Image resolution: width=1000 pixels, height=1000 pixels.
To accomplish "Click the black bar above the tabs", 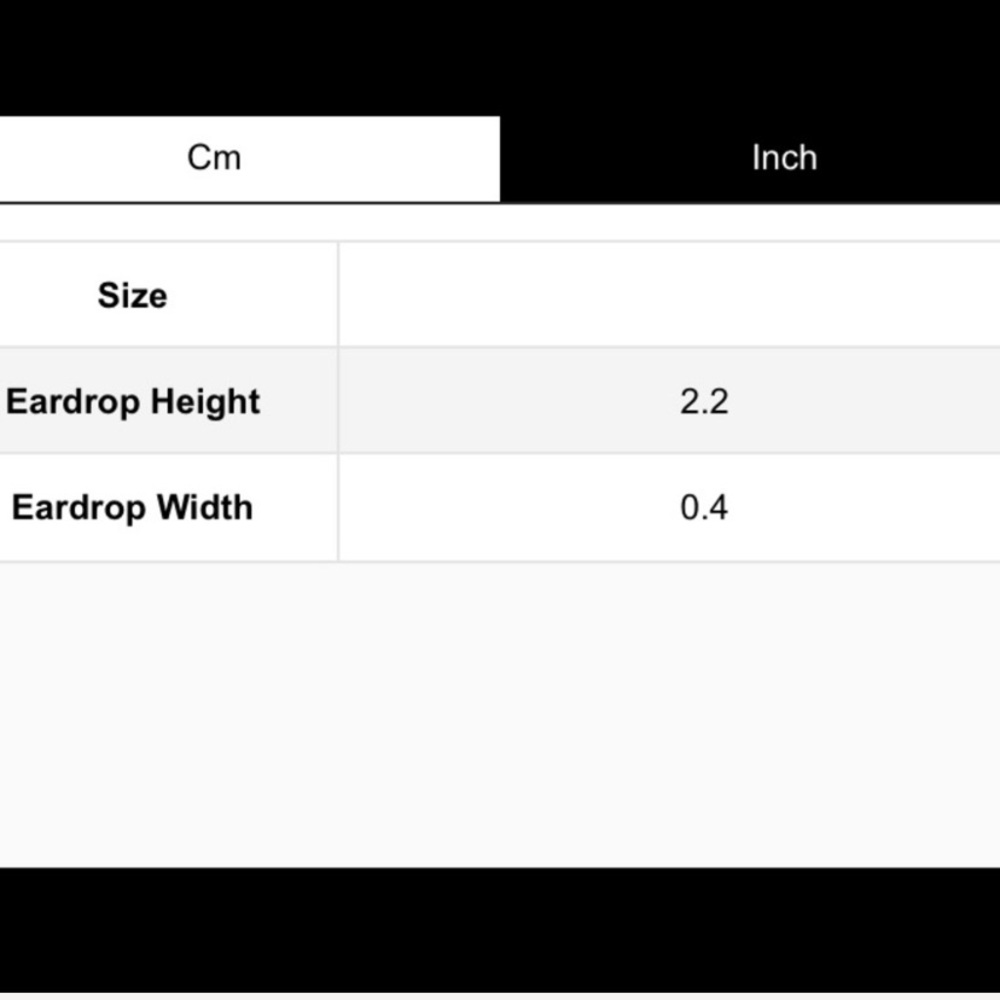I will click(x=500, y=57).
